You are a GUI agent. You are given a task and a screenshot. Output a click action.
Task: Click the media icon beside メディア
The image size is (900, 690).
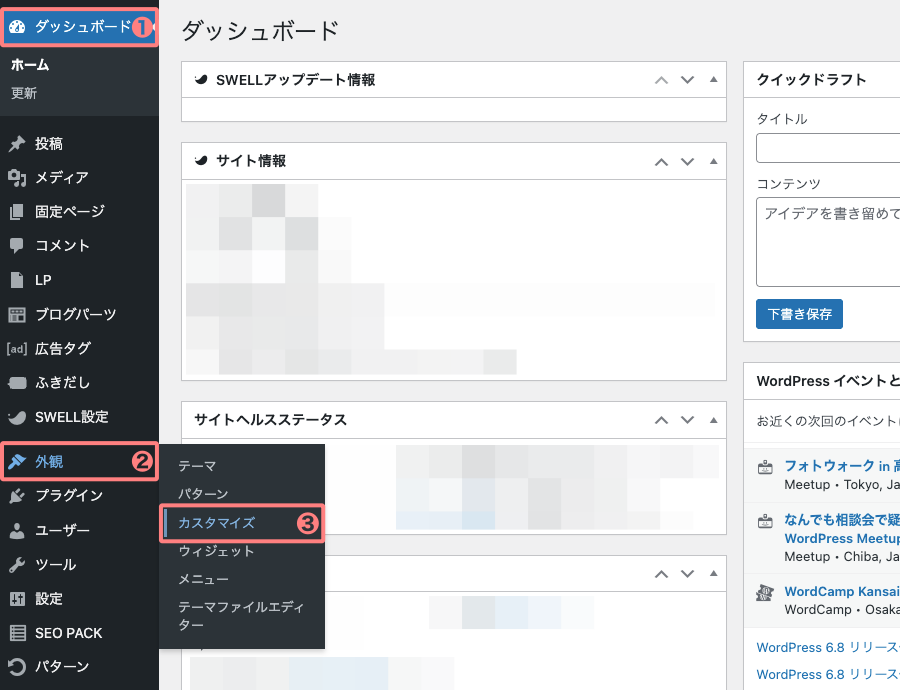point(17,178)
